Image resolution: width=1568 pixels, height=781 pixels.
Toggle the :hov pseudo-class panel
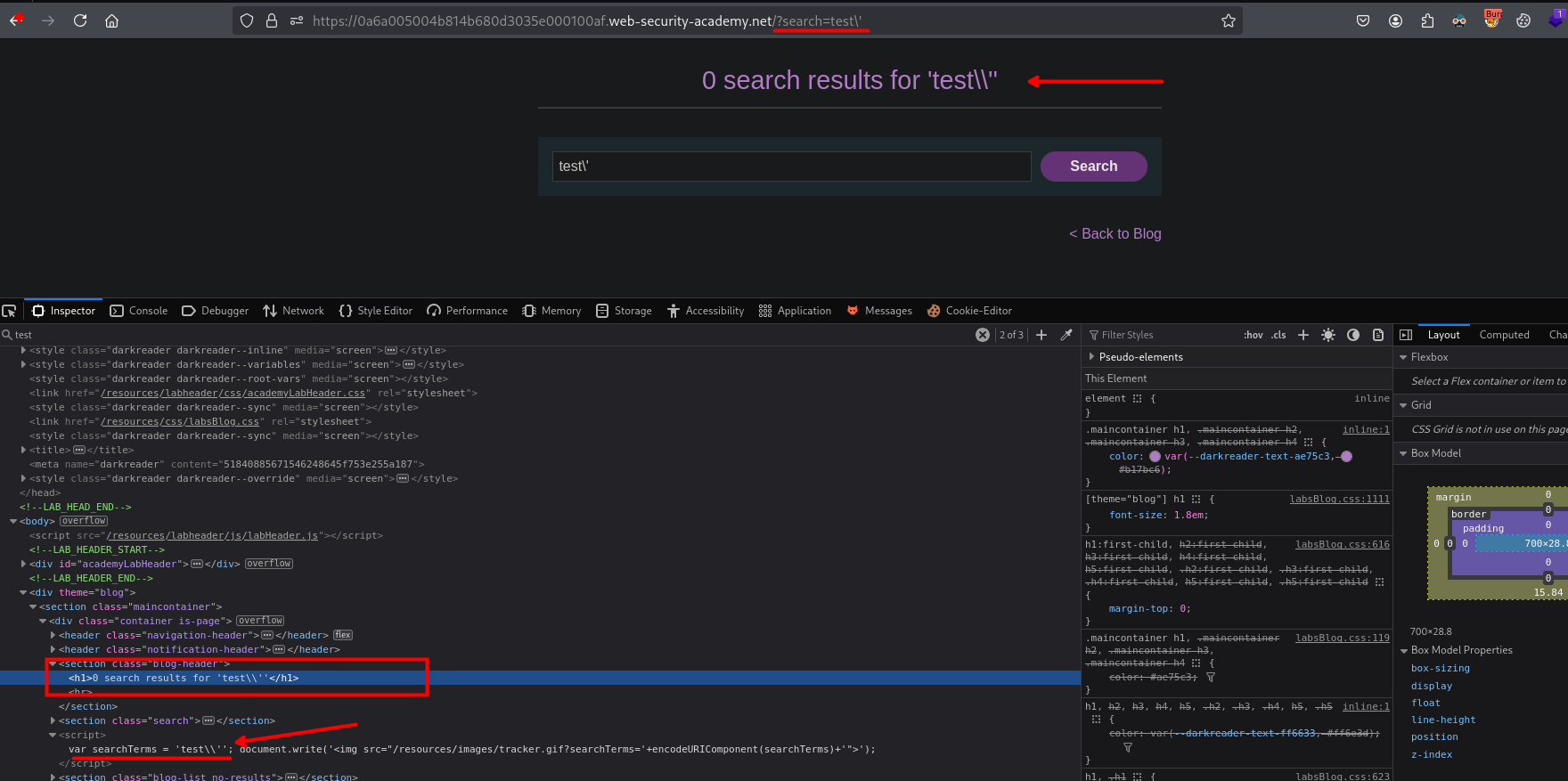point(1253,335)
